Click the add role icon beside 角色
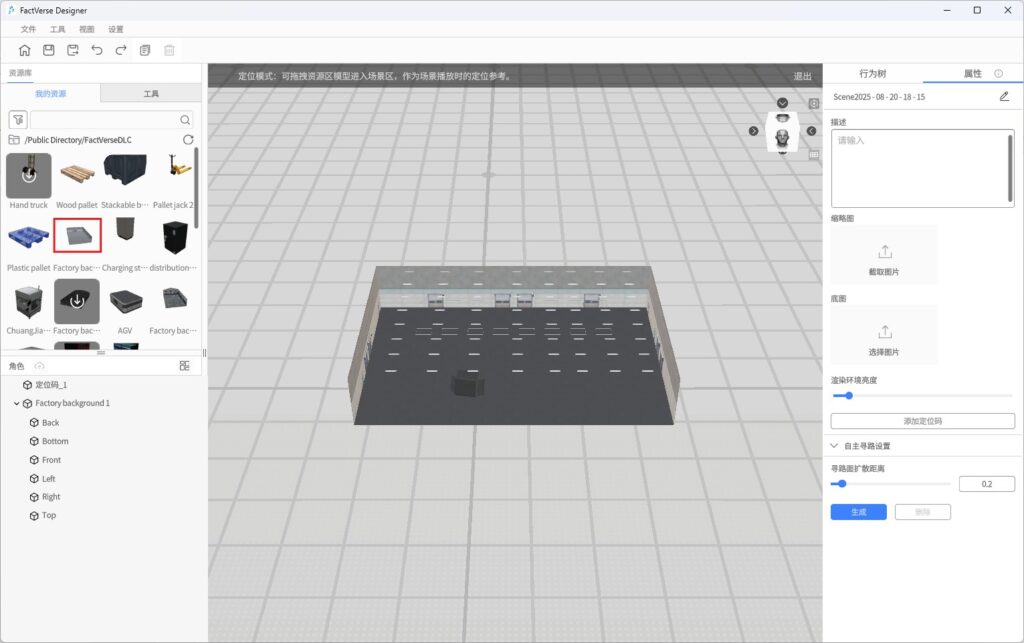Image resolution: width=1024 pixels, height=643 pixels. click(39, 366)
